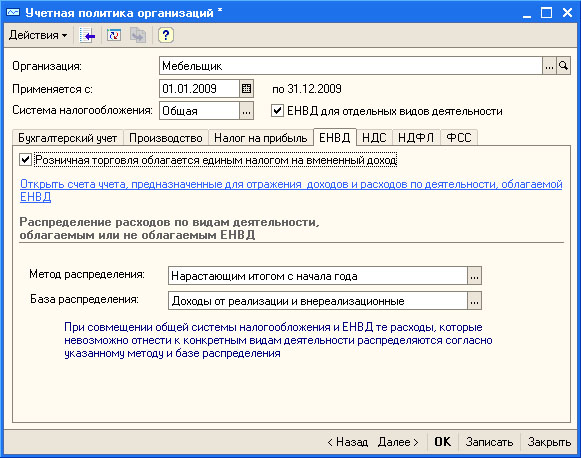Click the window title bar form icon
Screen dimensions: 581x458
13,12
